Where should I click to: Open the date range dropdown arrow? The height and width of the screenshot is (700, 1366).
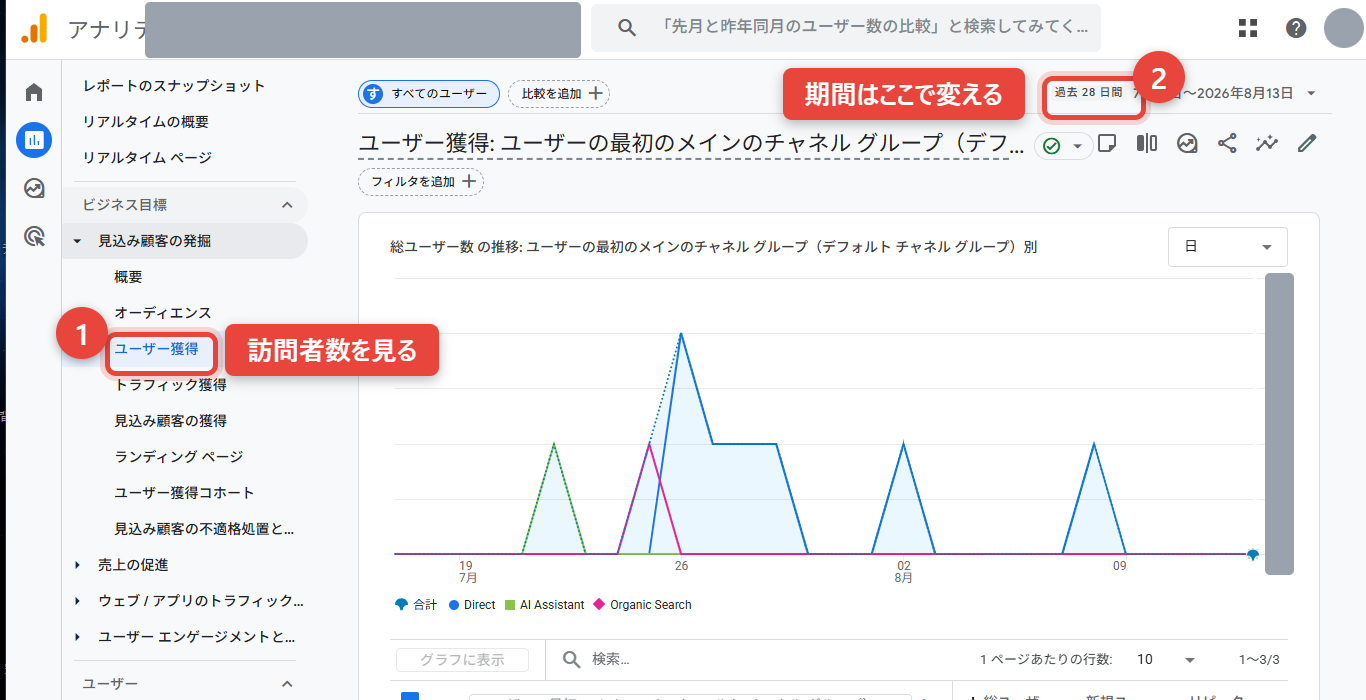(x=1311, y=94)
